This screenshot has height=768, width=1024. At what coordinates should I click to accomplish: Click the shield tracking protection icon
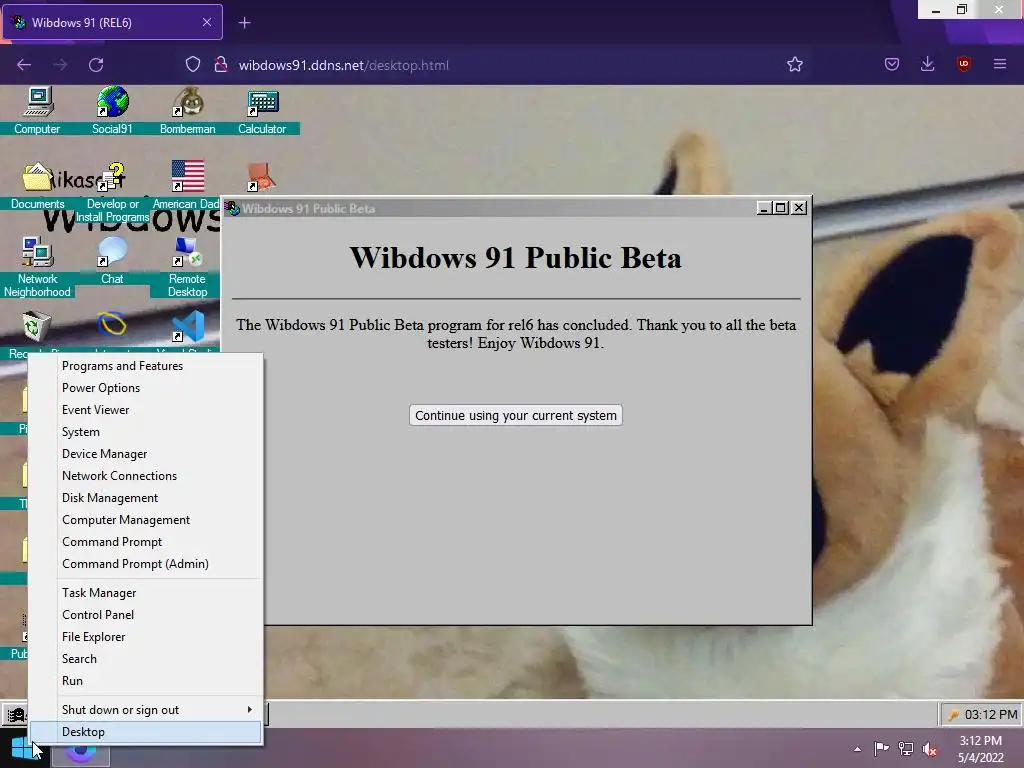(x=193, y=65)
